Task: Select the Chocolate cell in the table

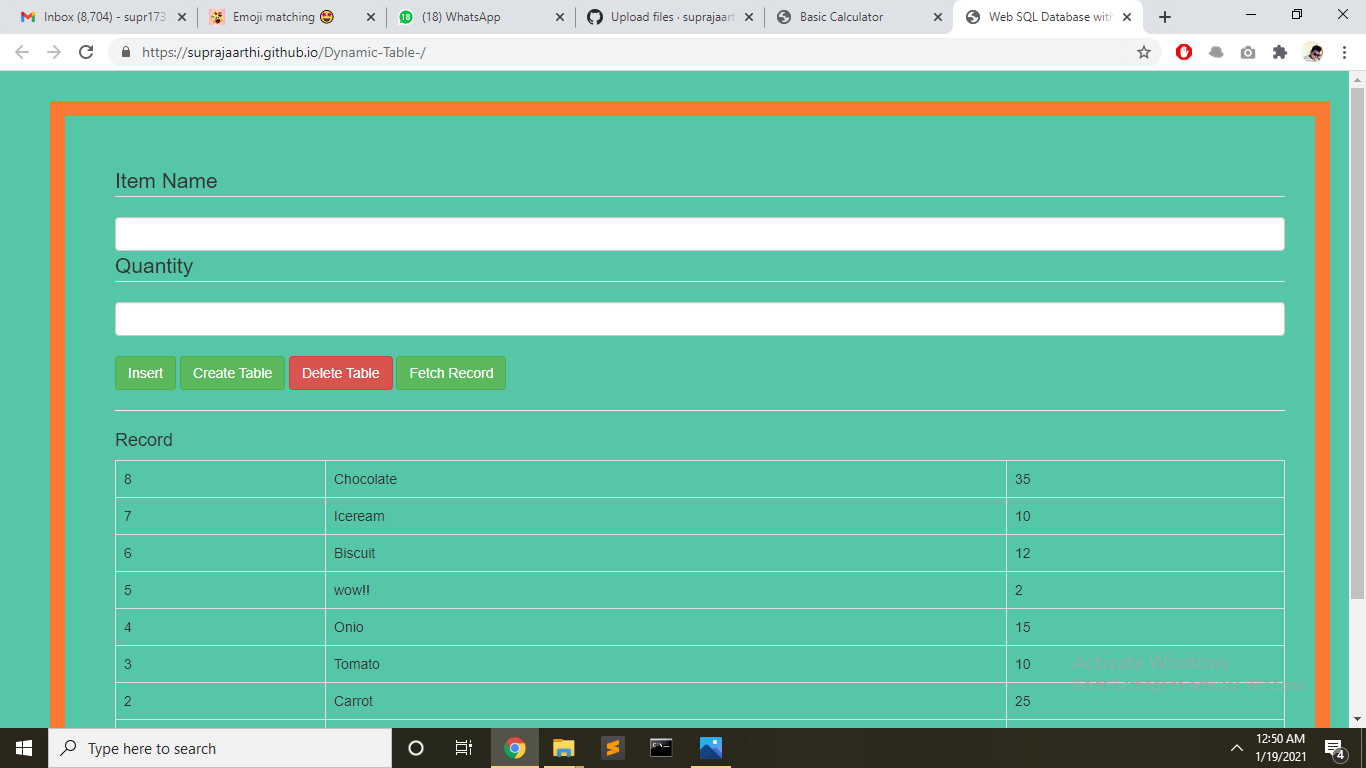Action: [x=666, y=479]
